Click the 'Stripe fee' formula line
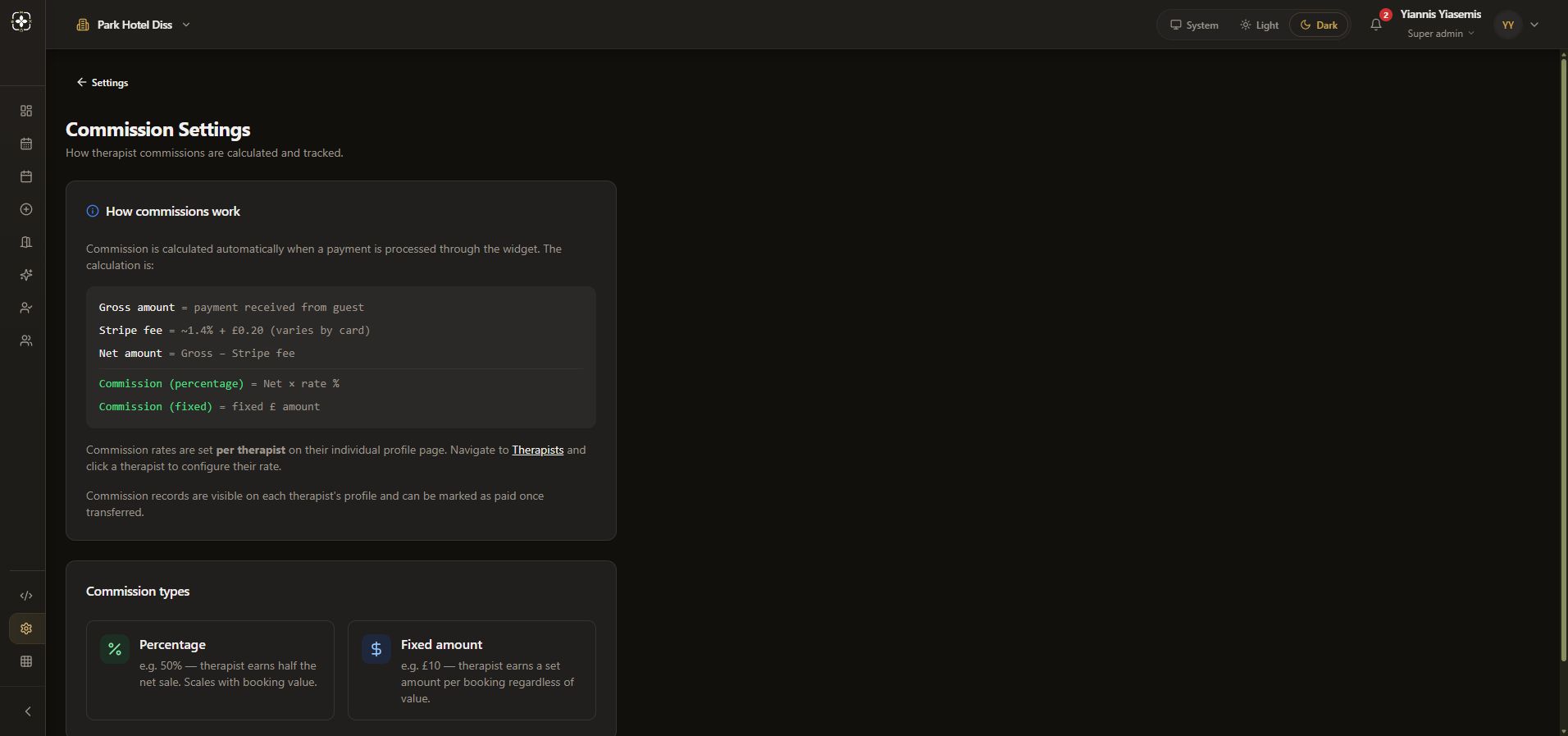The width and height of the screenshot is (1568, 736). [235, 330]
